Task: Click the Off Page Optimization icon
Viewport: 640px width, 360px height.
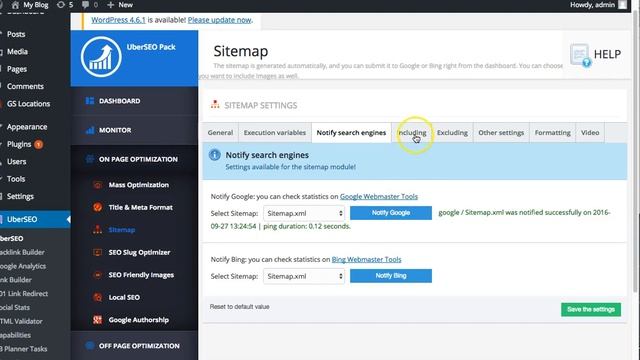Action: (90, 346)
